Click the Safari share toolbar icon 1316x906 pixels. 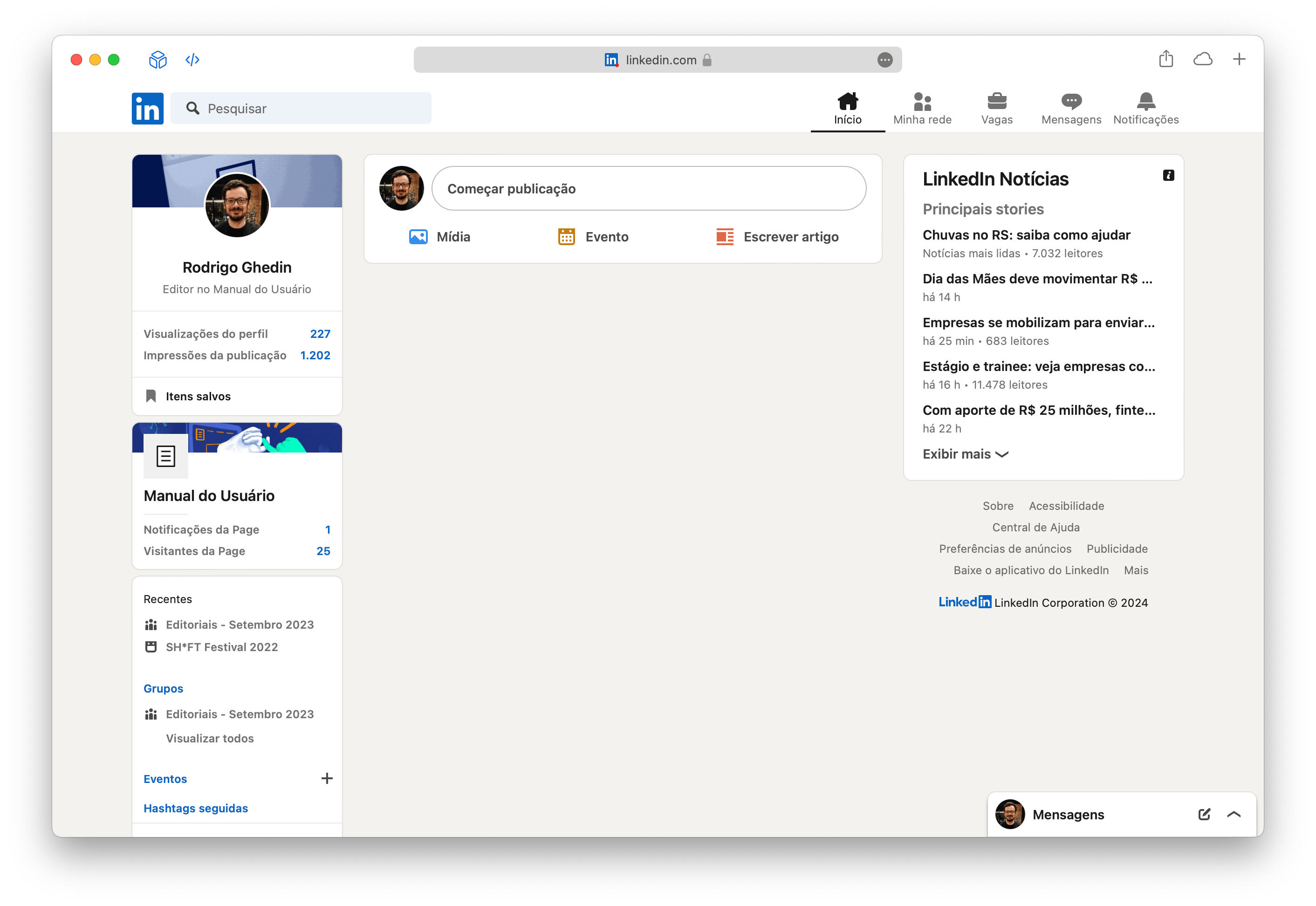pos(1165,59)
